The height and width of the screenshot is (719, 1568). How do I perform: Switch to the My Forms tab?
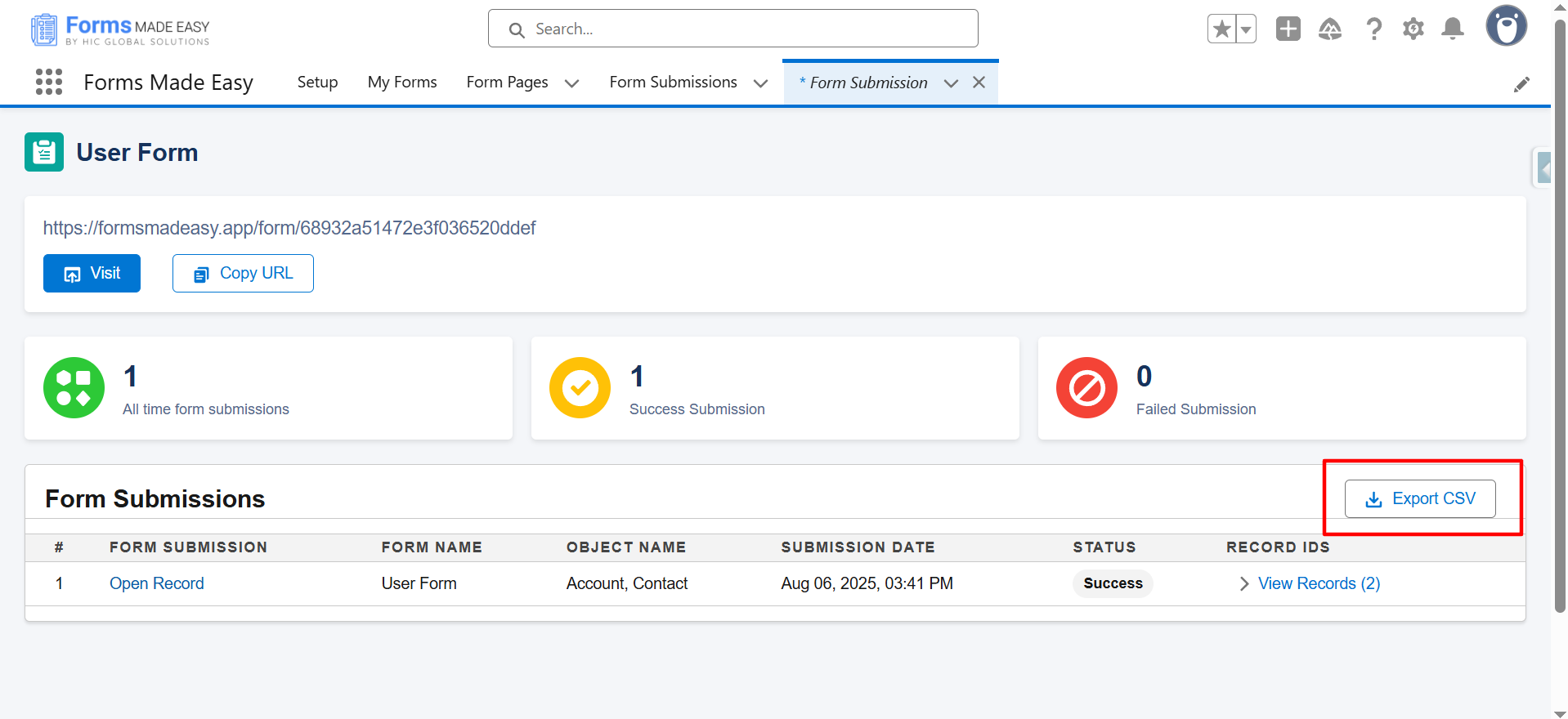(x=402, y=83)
